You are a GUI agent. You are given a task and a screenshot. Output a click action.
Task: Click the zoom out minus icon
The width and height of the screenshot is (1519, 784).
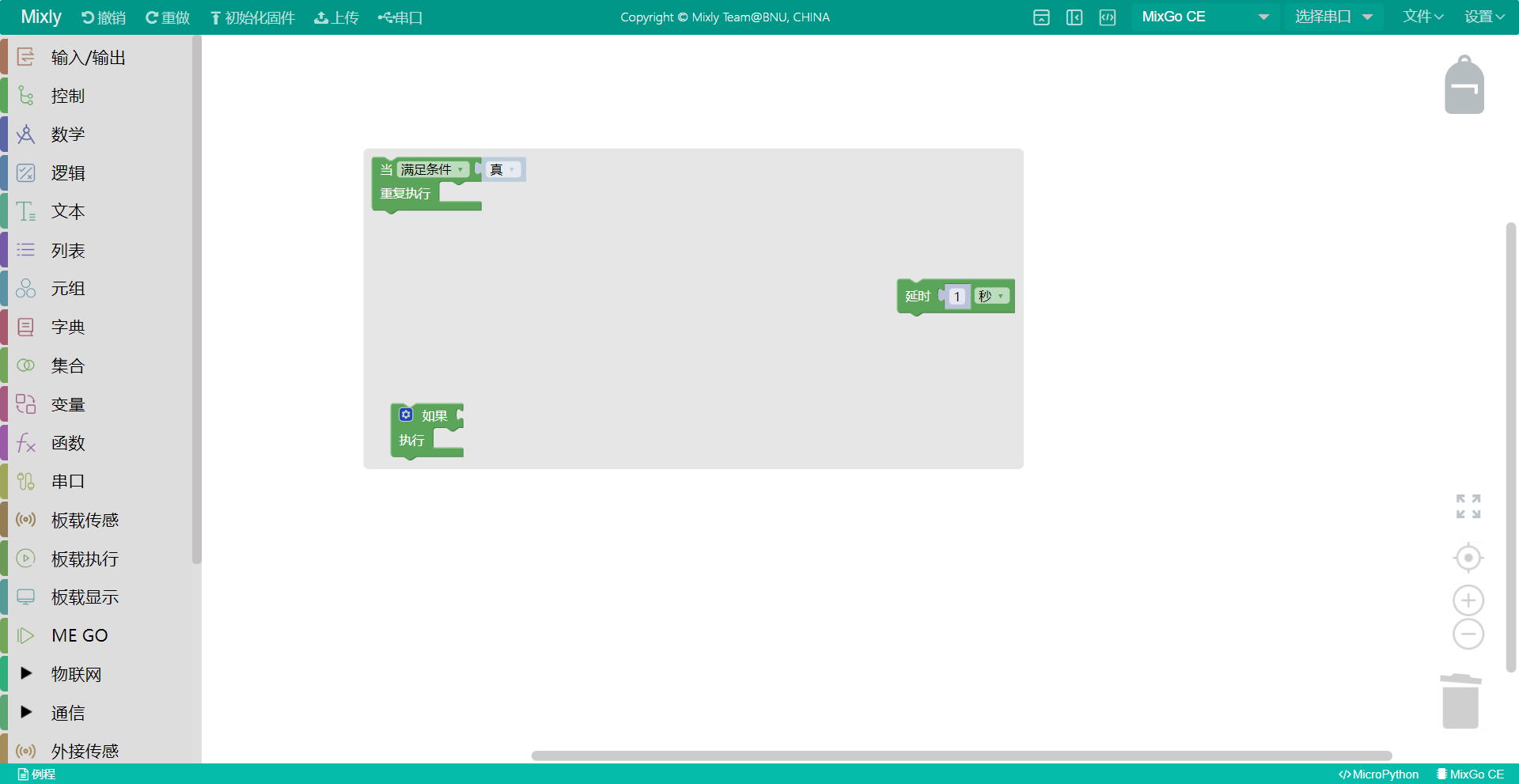tap(1468, 634)
